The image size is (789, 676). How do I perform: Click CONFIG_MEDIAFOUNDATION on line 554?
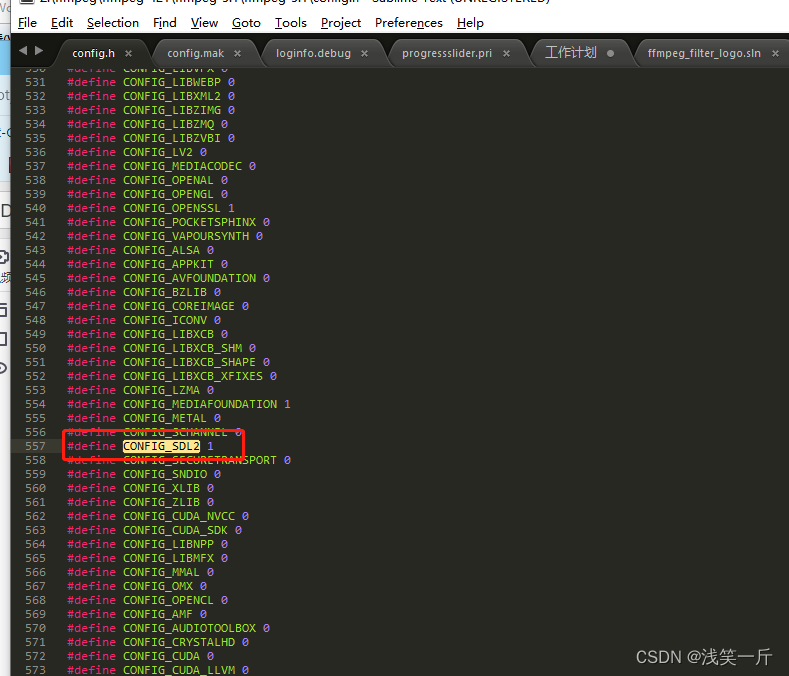coord(200,404)
